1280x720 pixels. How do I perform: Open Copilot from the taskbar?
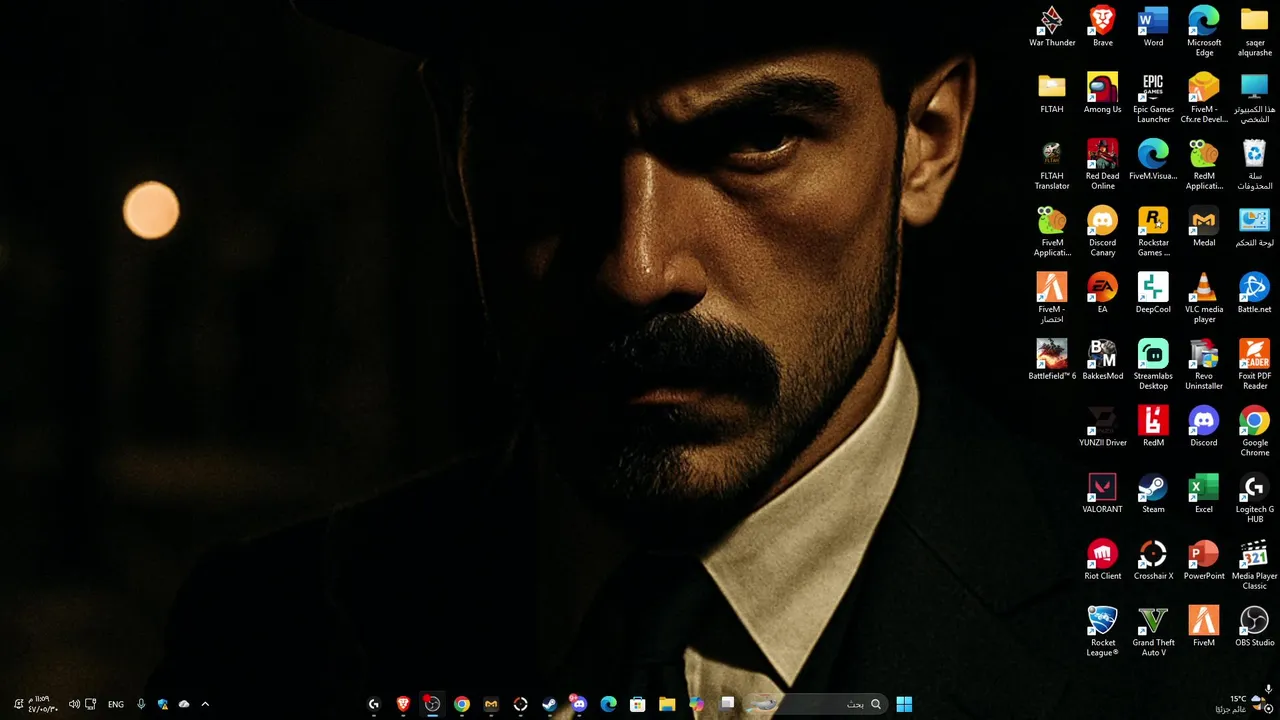coord(697,704)
